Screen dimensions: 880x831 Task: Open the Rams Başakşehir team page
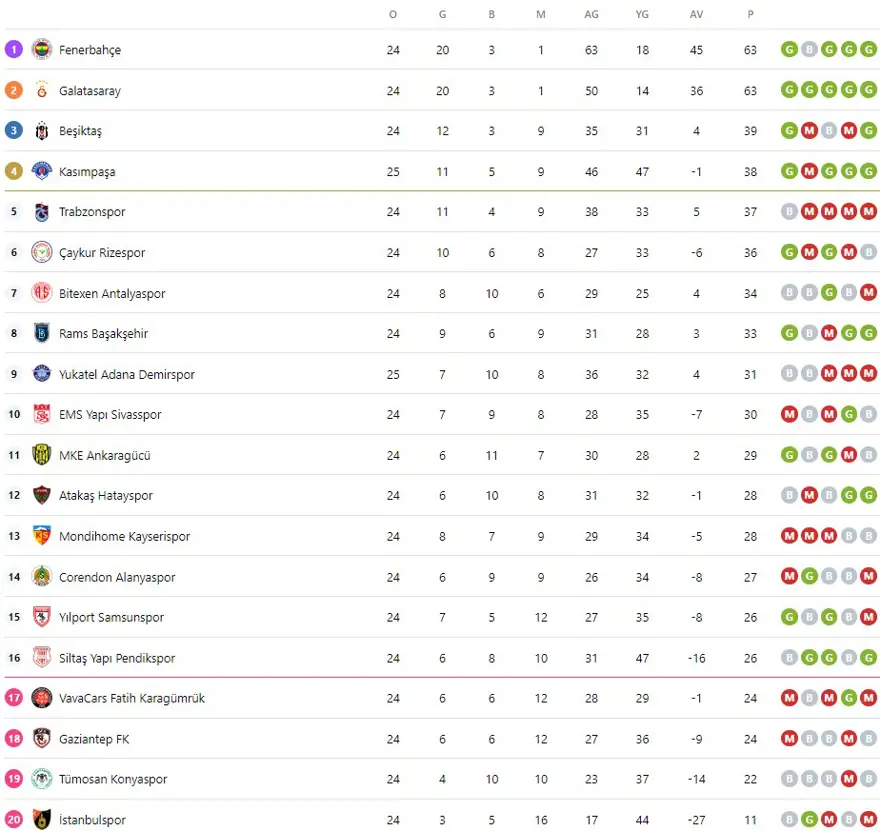coord(103,334)
